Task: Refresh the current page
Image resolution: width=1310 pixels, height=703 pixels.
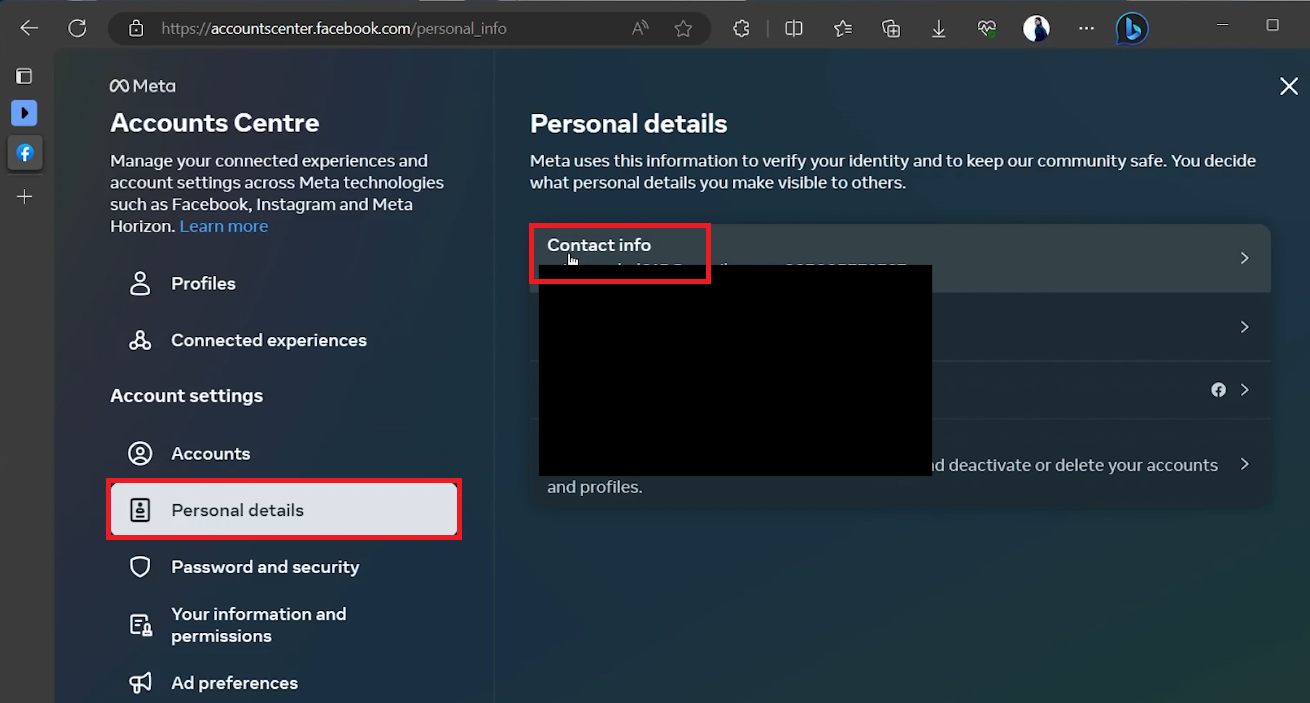Action: click(77, 28)
